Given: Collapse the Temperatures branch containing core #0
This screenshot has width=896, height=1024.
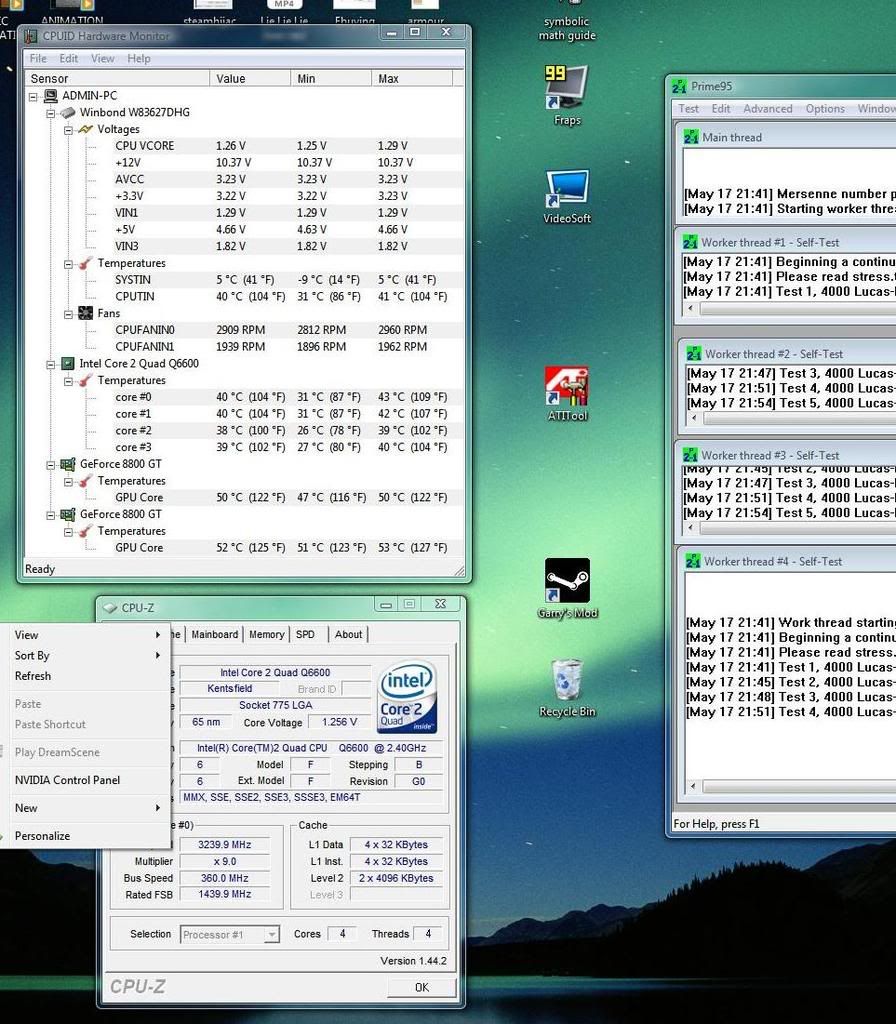Looking at the screenshot, I should 68,381.
